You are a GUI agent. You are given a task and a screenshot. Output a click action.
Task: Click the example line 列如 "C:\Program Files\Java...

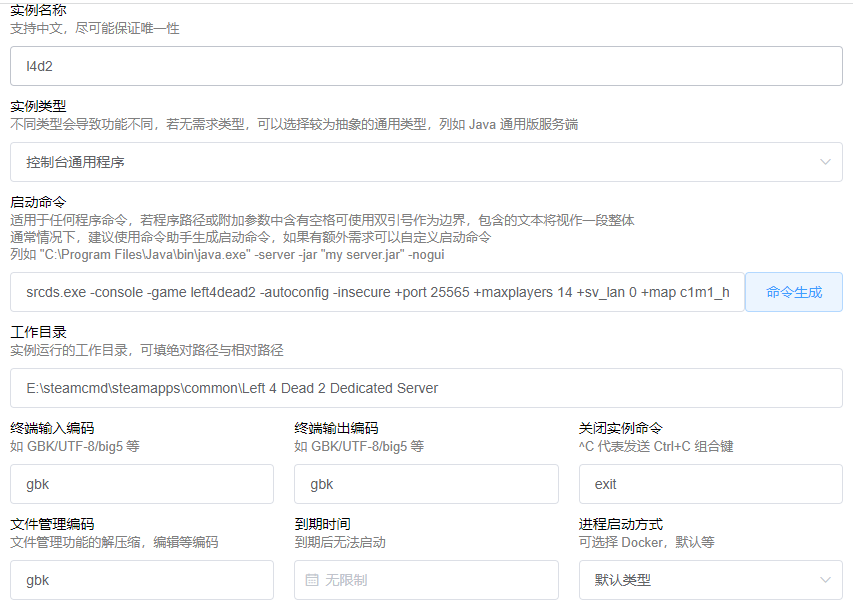pos(227,255)
